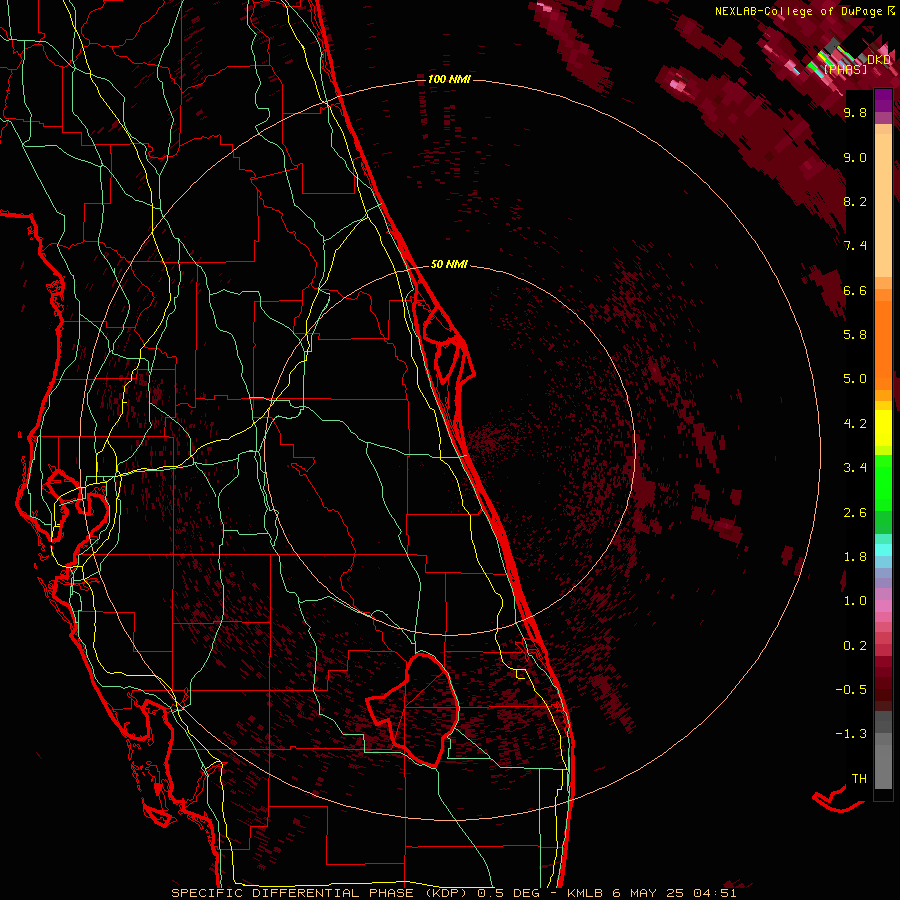Click the 2.6 value on the color scale
Image resolution: width=900 pixels, height=900 pixels.
[x=855, y=513]
